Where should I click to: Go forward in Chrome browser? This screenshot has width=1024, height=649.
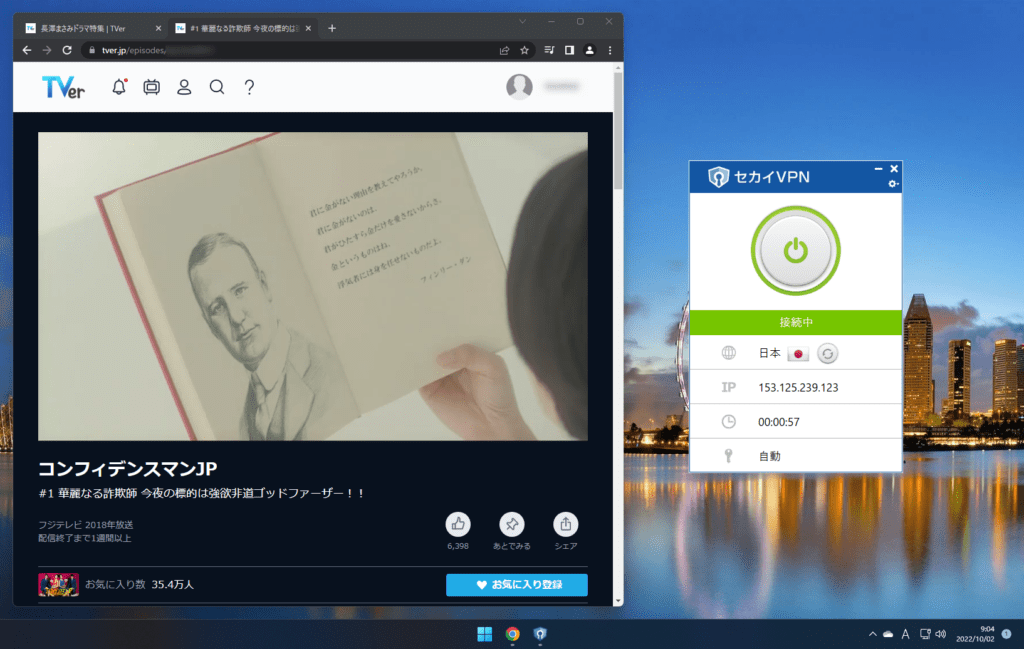pos(46,50)
